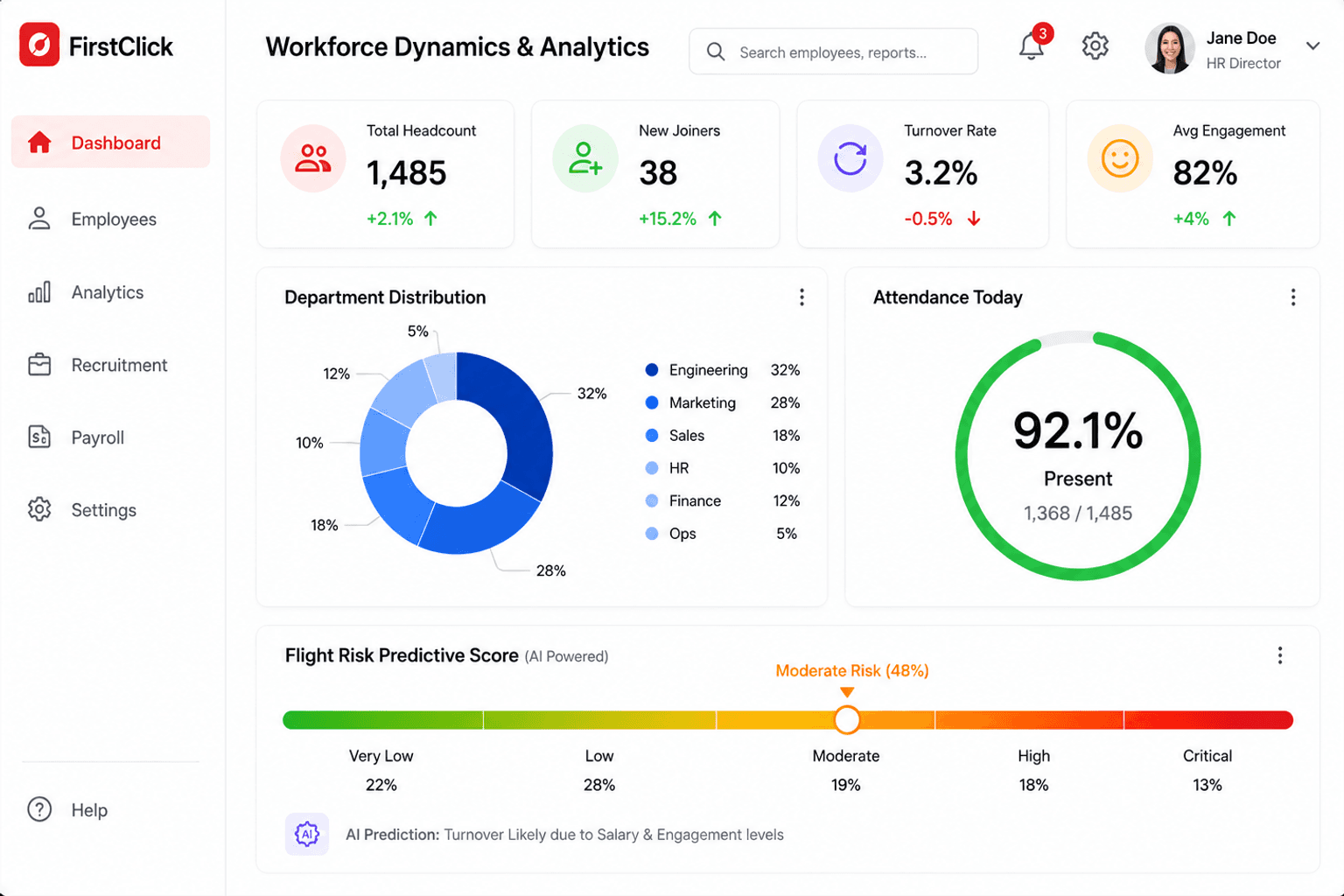Open the Recruitment sidebar item

[x=110, y=365]
